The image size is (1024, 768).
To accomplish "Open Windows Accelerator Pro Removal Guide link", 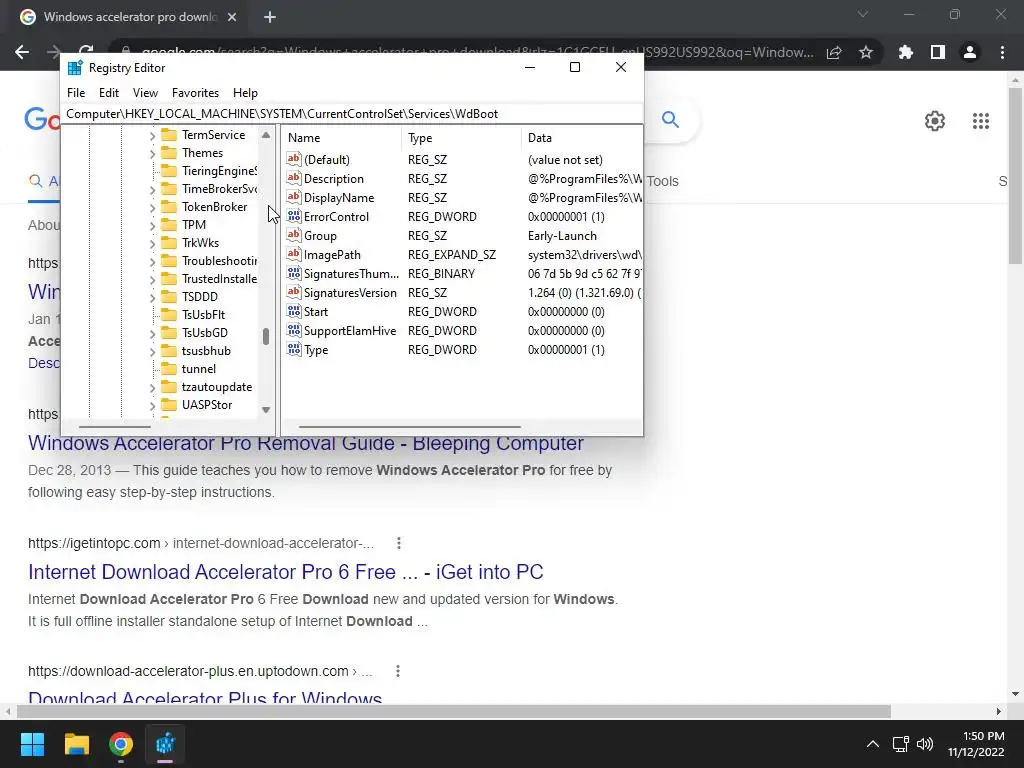I will (x=306, y=443).
